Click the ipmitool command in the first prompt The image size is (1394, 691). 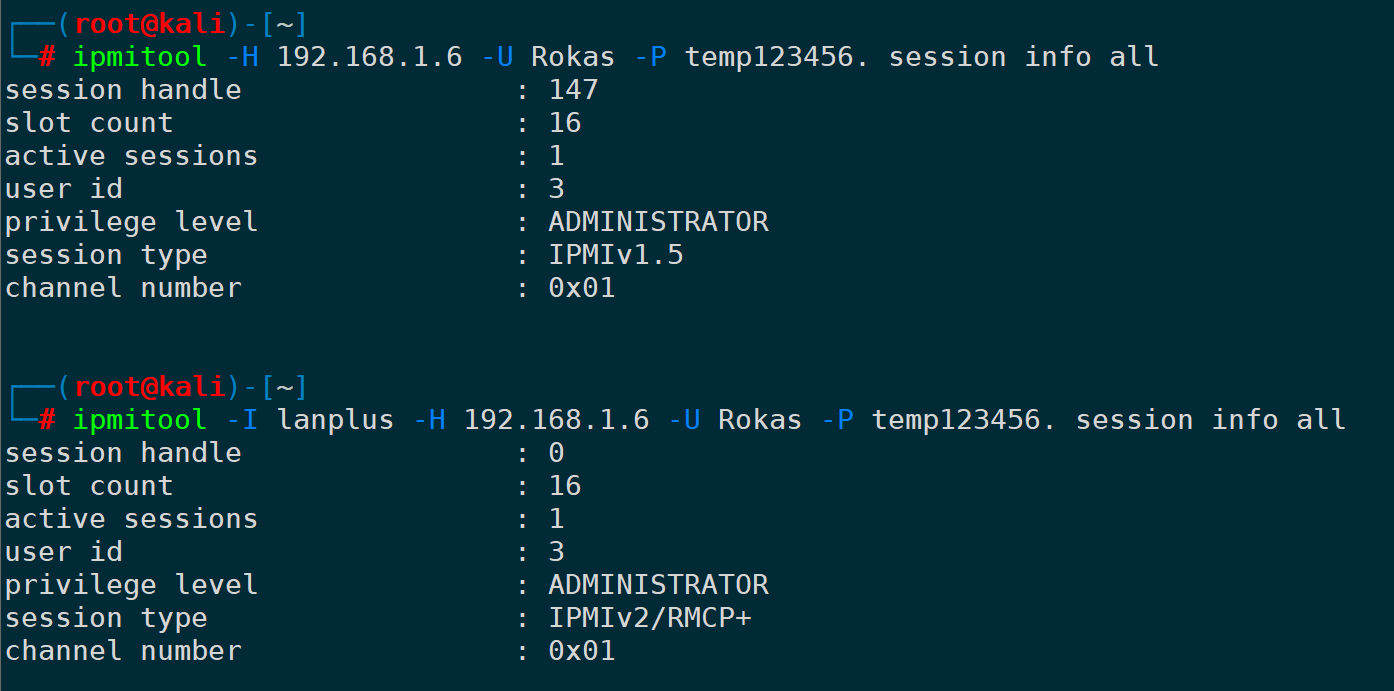click(x=140, y=57)
